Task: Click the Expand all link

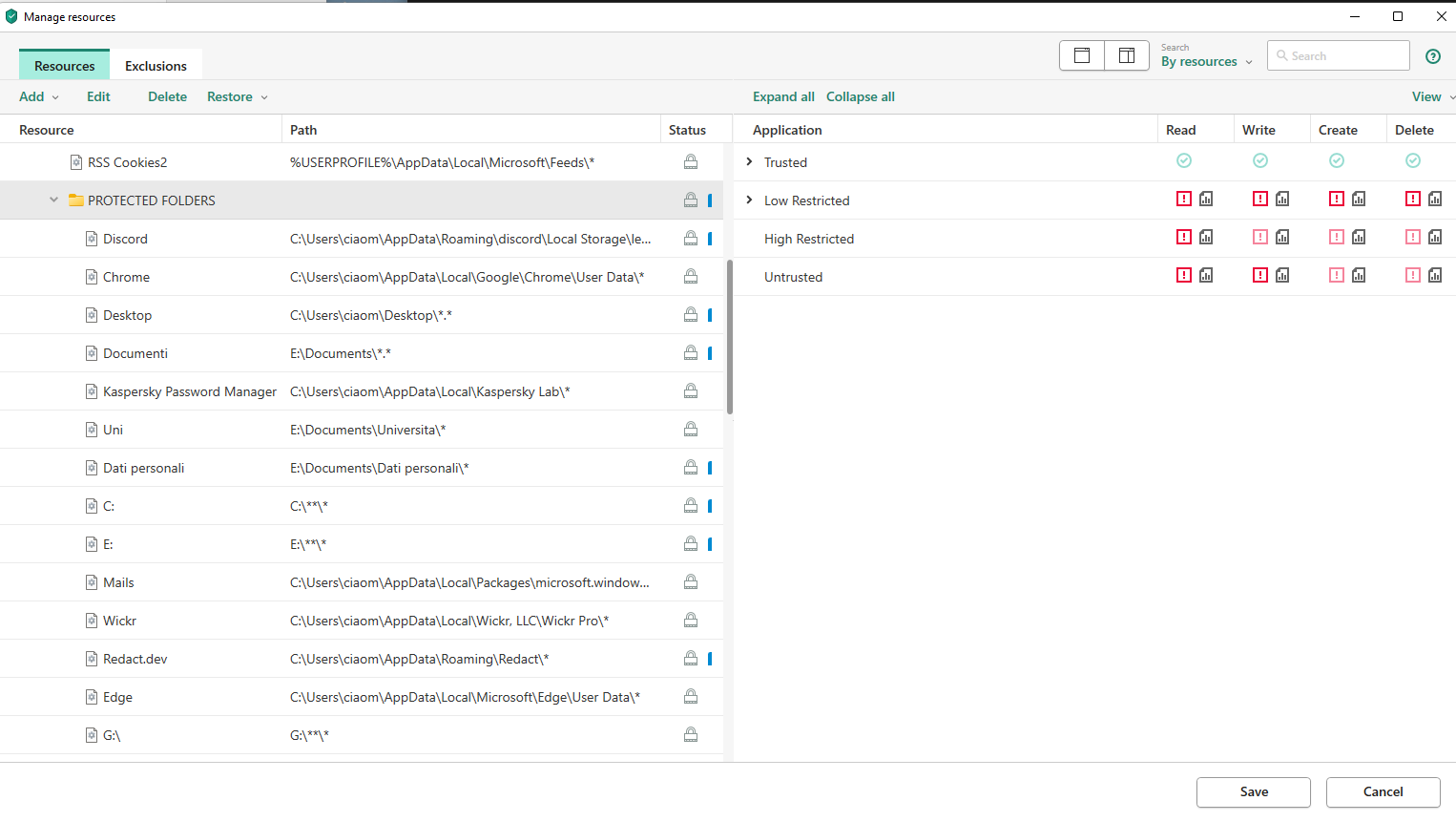Action: tap(783, 96)
